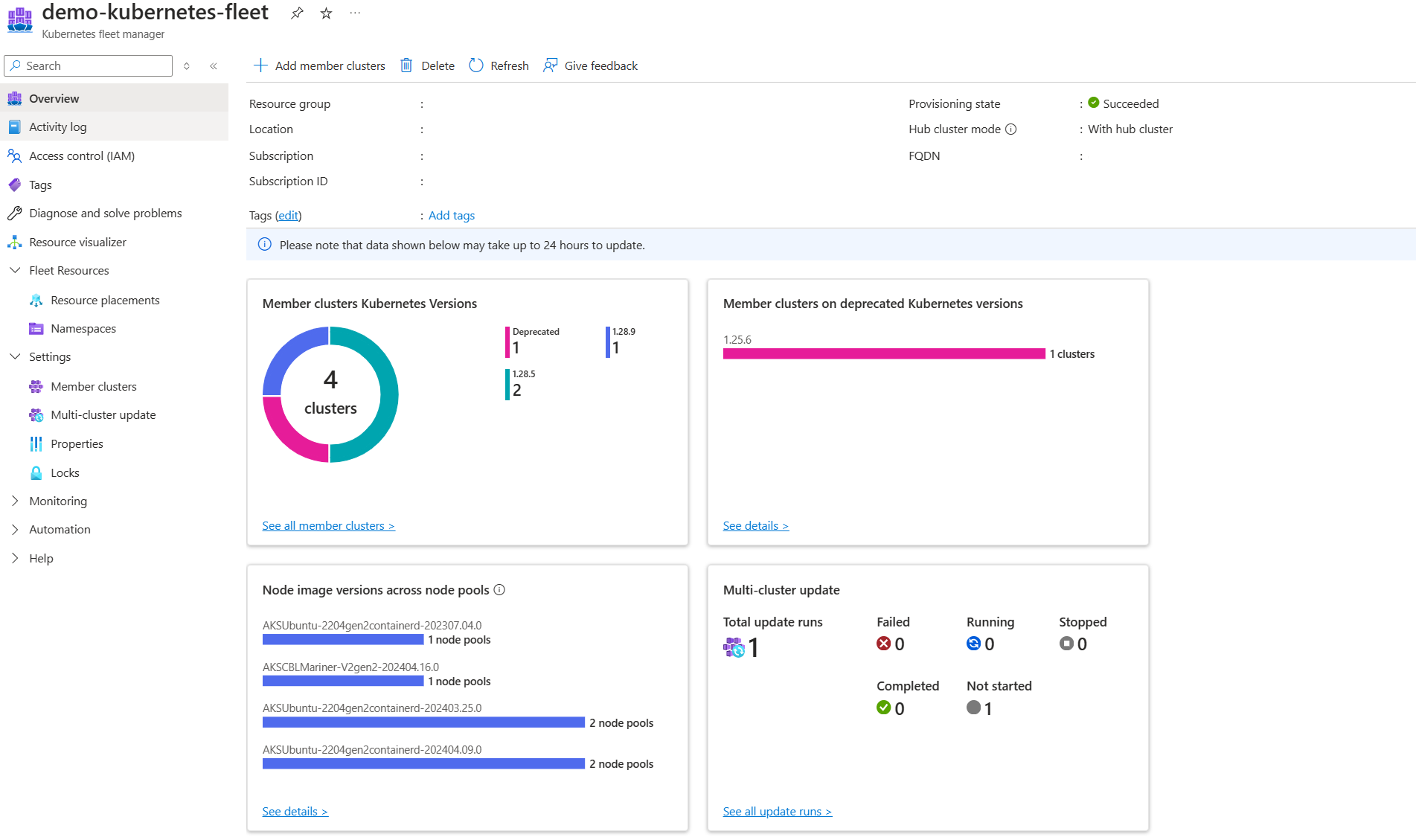This screenshot has width=1416, height=840.
Task: Expand the Monitoring section
Action: [x=15, y=501]
